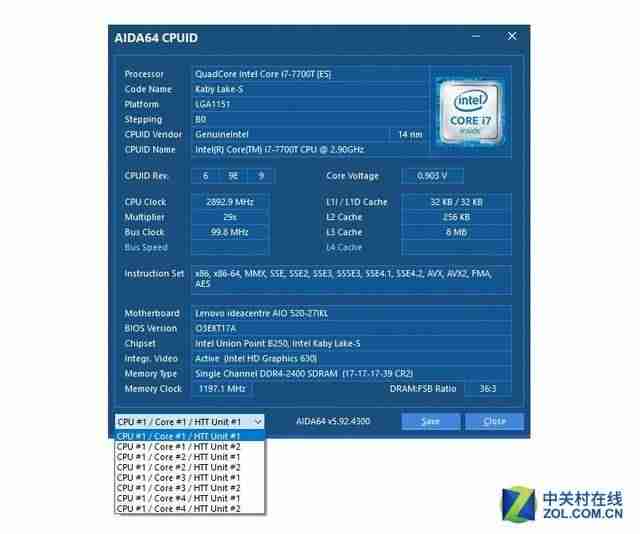Click the Motherboard value Lenovo ideacentre AIO
Image resolution: width=640 pixels, height=534 pixels.
click(x=261, y=314)
